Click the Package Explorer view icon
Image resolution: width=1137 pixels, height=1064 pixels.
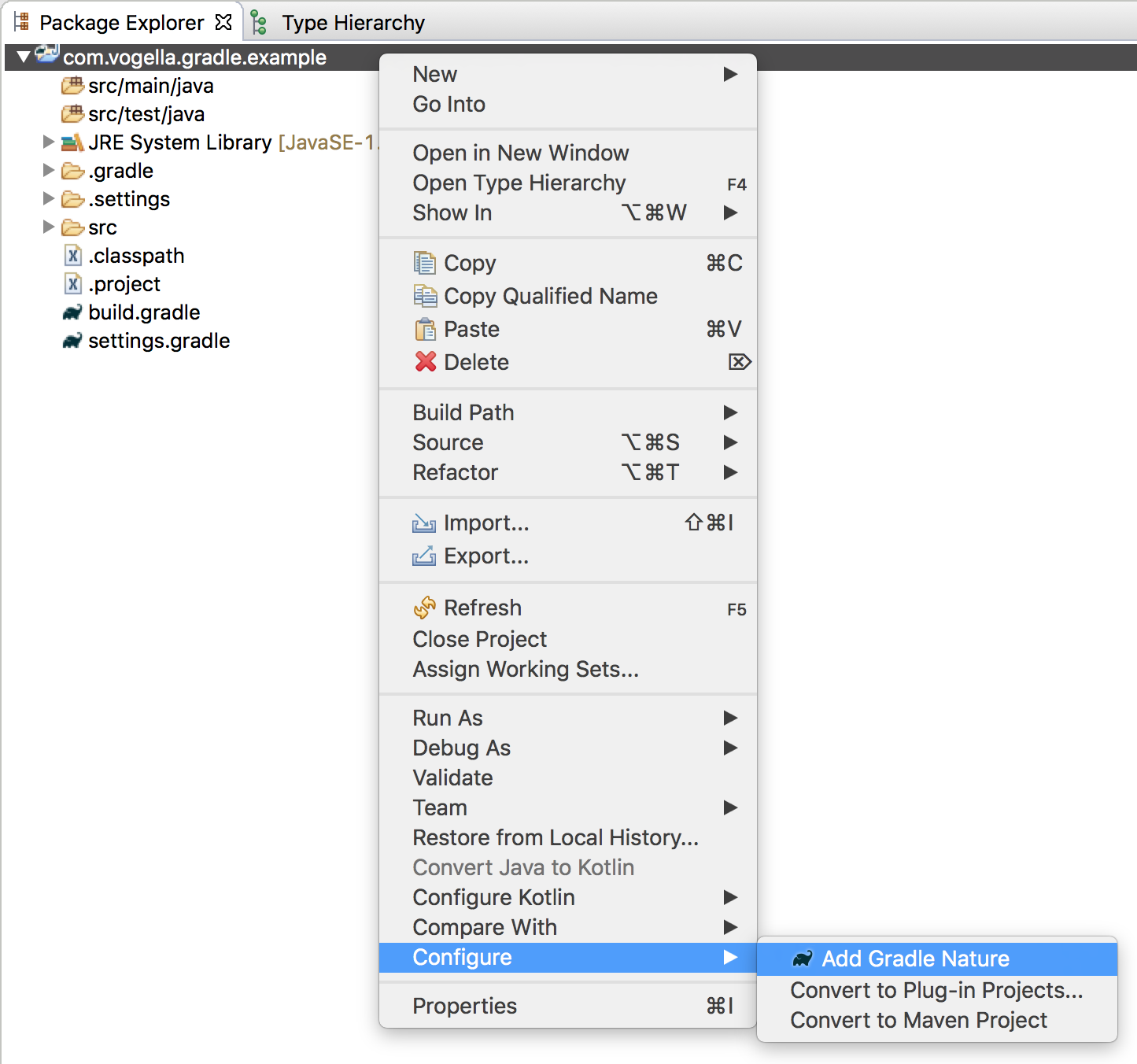coord(21,22)
